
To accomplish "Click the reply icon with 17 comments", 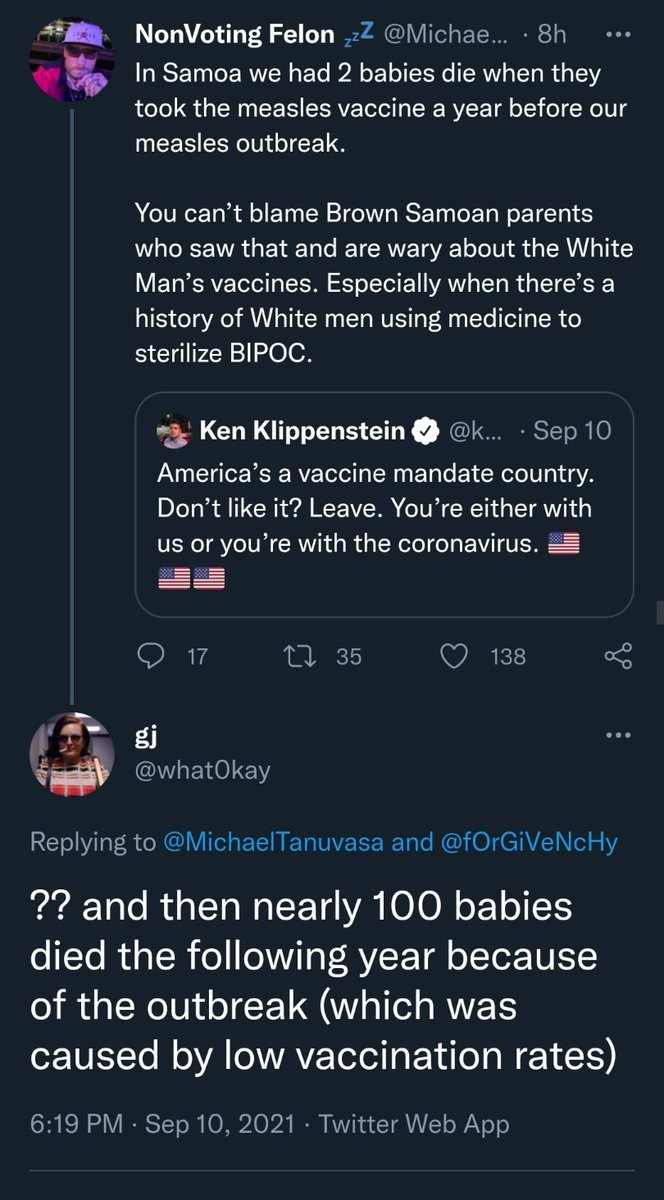I will (x=151, y=656).
